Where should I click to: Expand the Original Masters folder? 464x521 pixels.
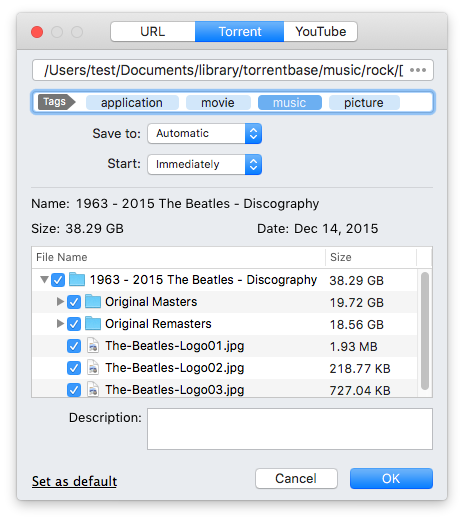60,302
